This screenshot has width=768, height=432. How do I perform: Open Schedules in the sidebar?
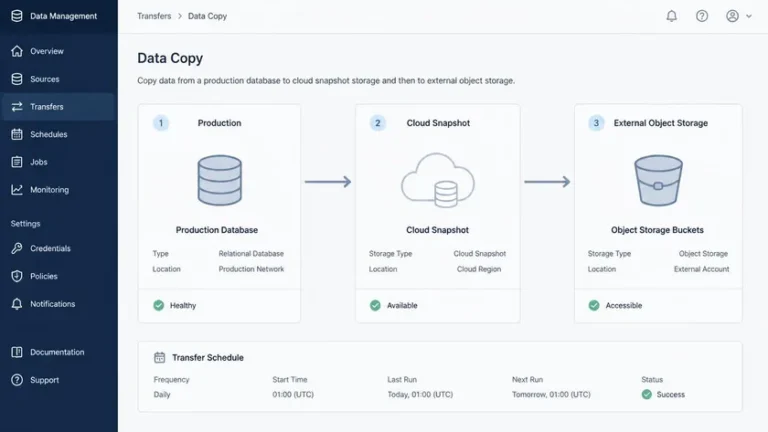58,134
